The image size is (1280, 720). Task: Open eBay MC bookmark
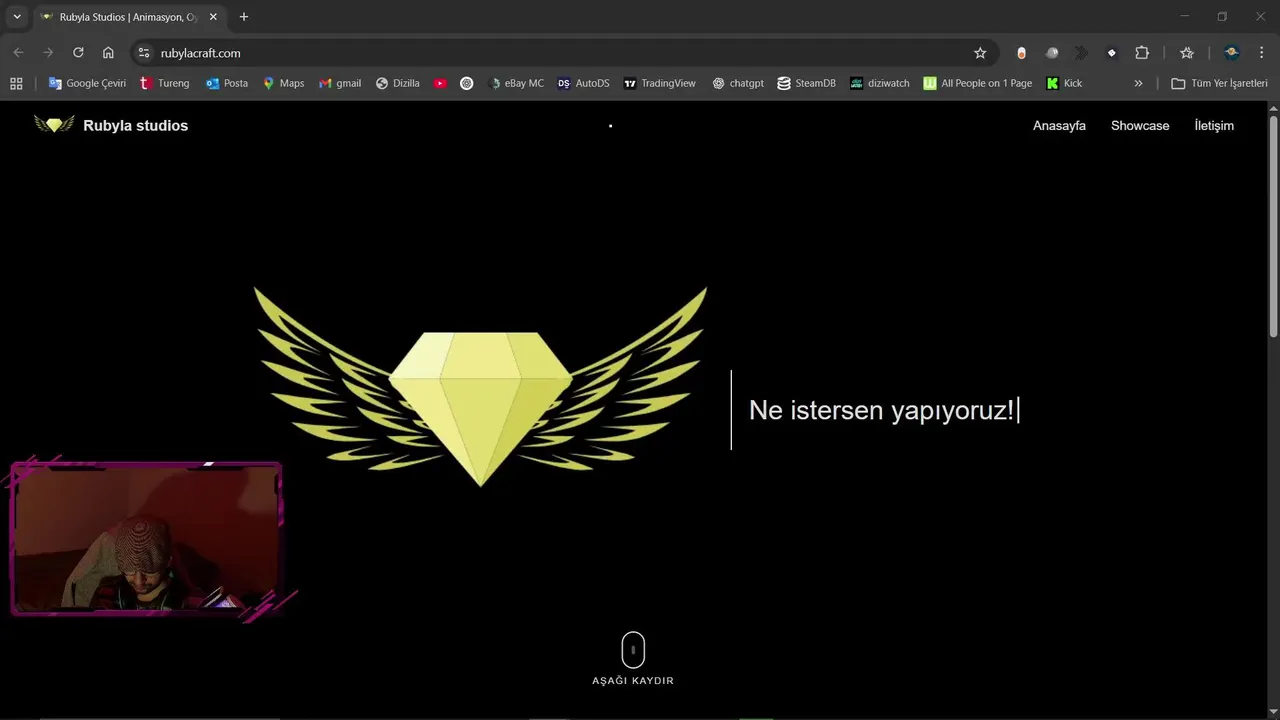516,83
